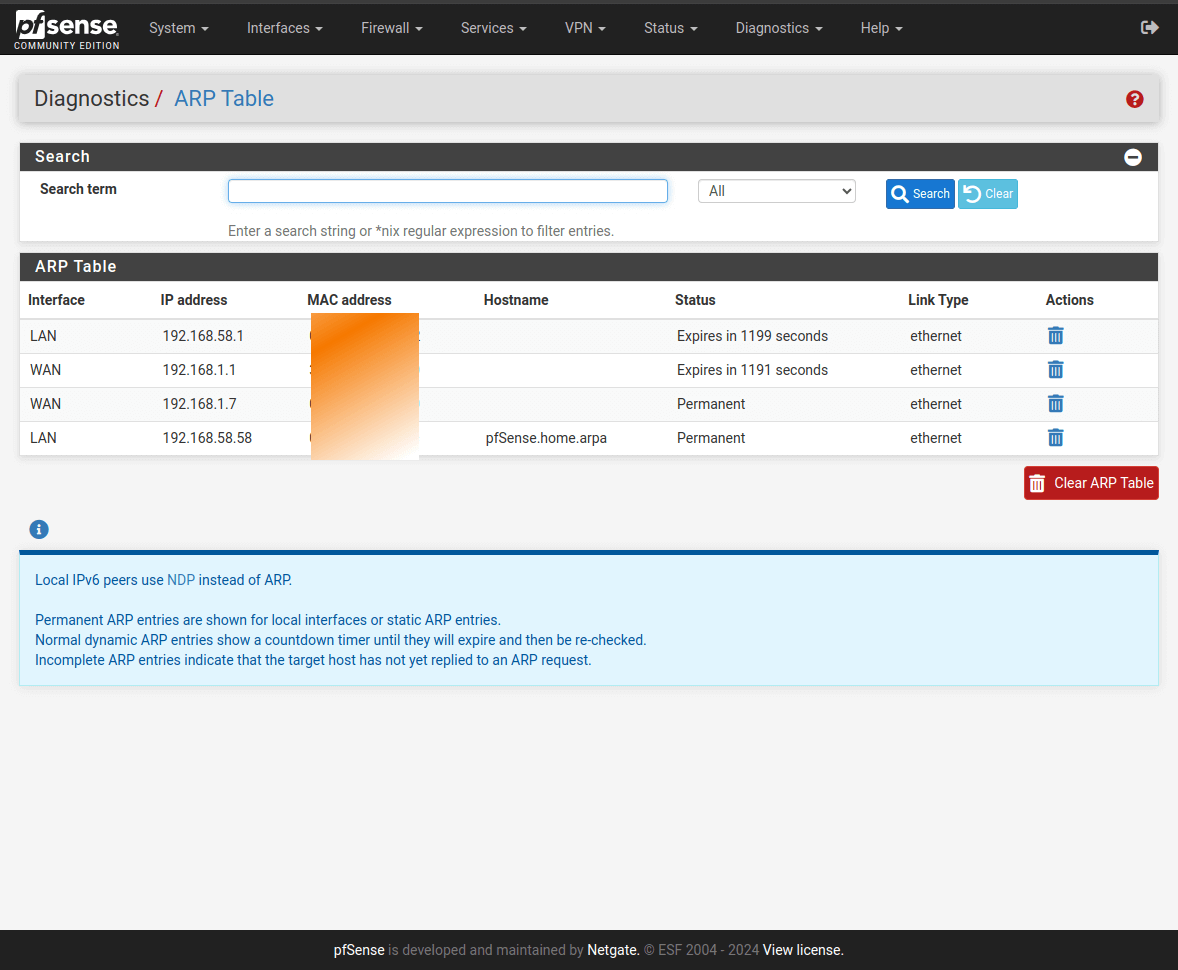Expand the Firewall dropdown menu

391,28
